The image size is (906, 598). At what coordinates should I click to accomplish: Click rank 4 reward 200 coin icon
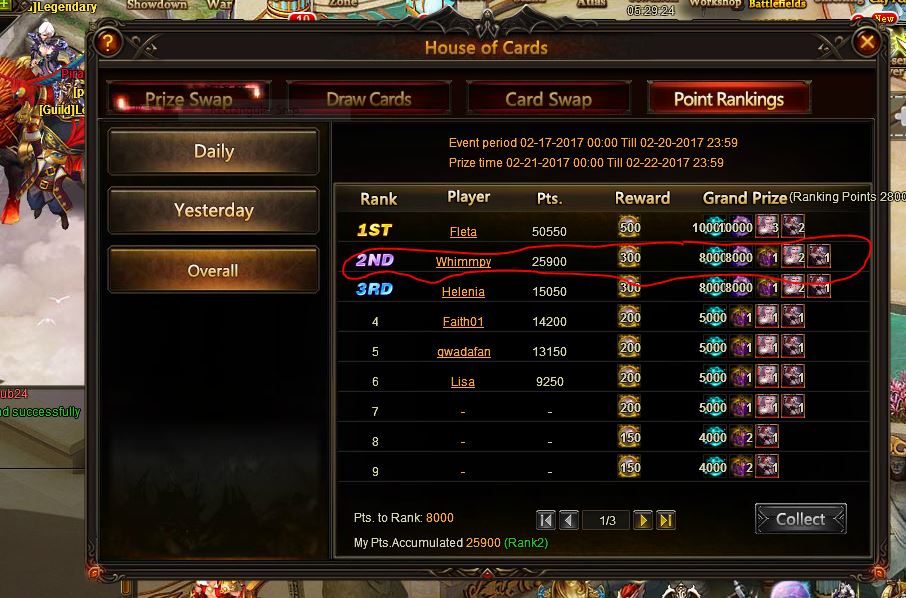pos(629,317)
